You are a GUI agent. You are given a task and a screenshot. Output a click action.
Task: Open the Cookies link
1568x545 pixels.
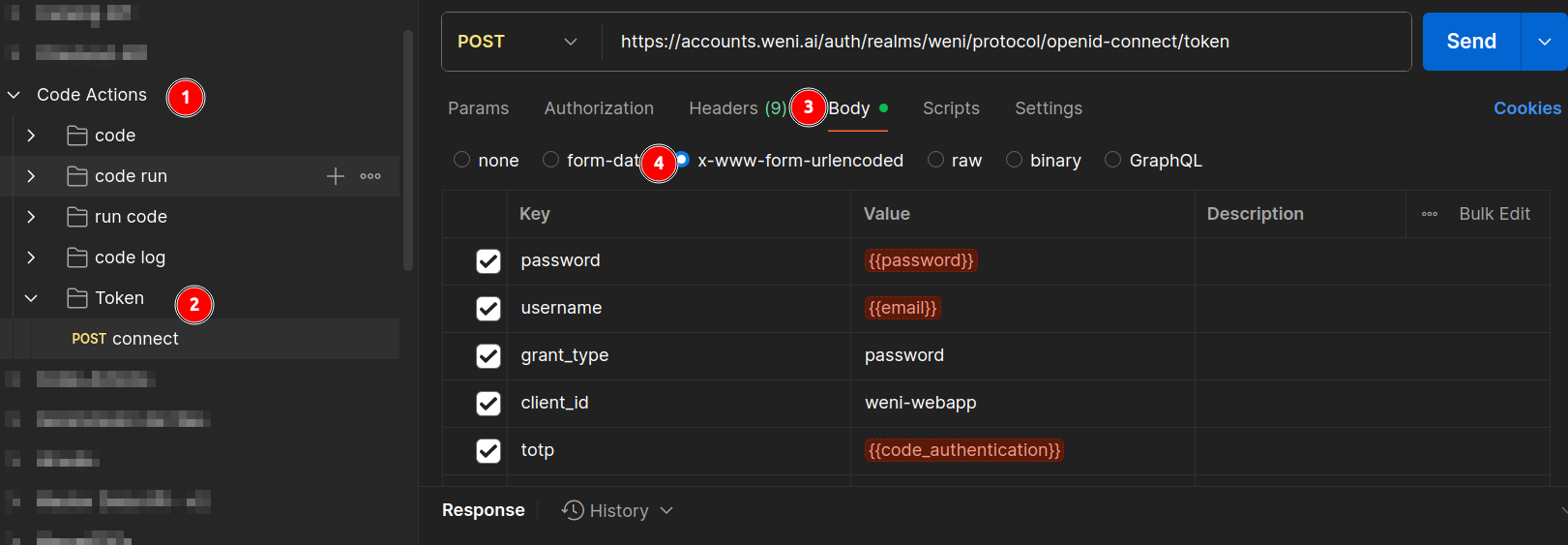point(1526,108)
